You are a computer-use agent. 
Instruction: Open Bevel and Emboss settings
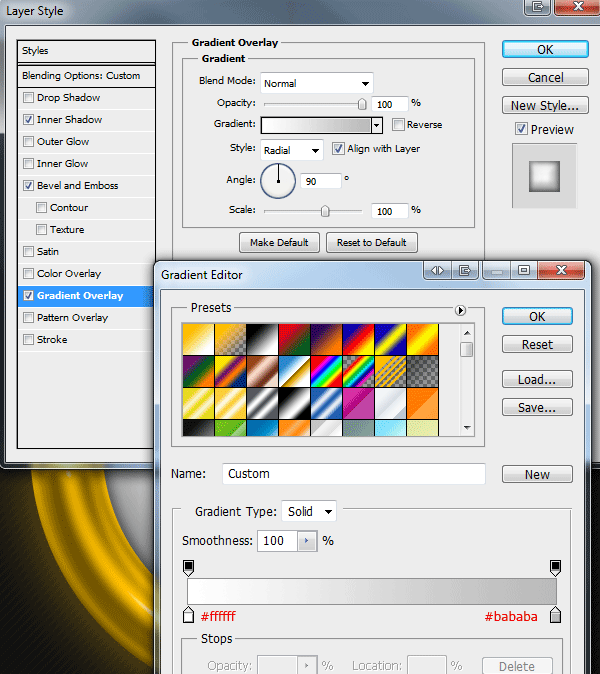tap(77, 186)
